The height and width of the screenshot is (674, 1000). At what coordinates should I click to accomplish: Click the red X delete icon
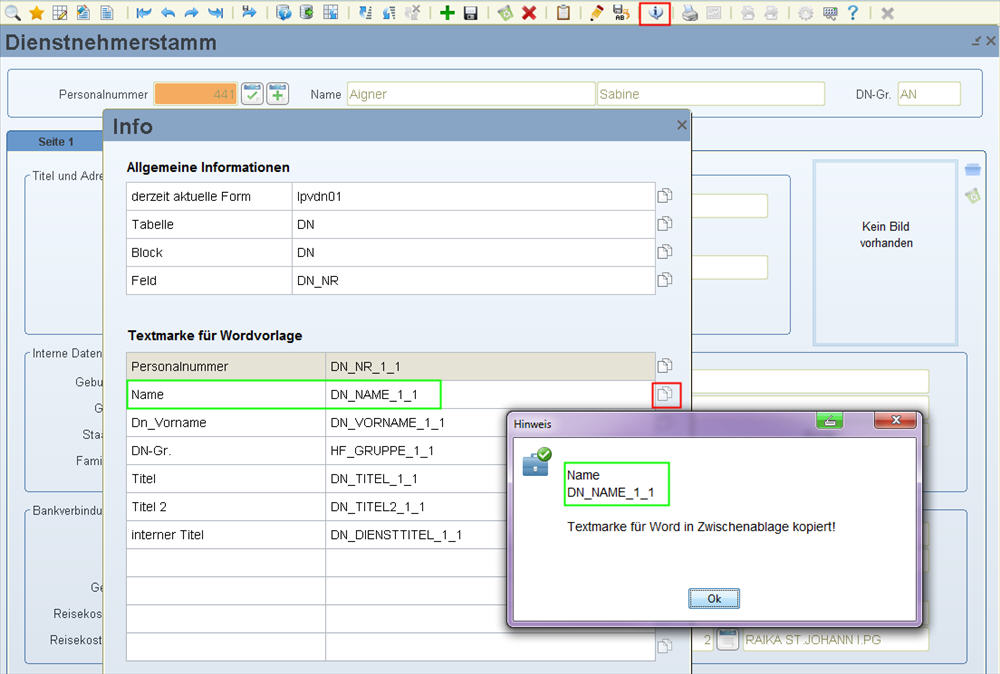point(529,13)
